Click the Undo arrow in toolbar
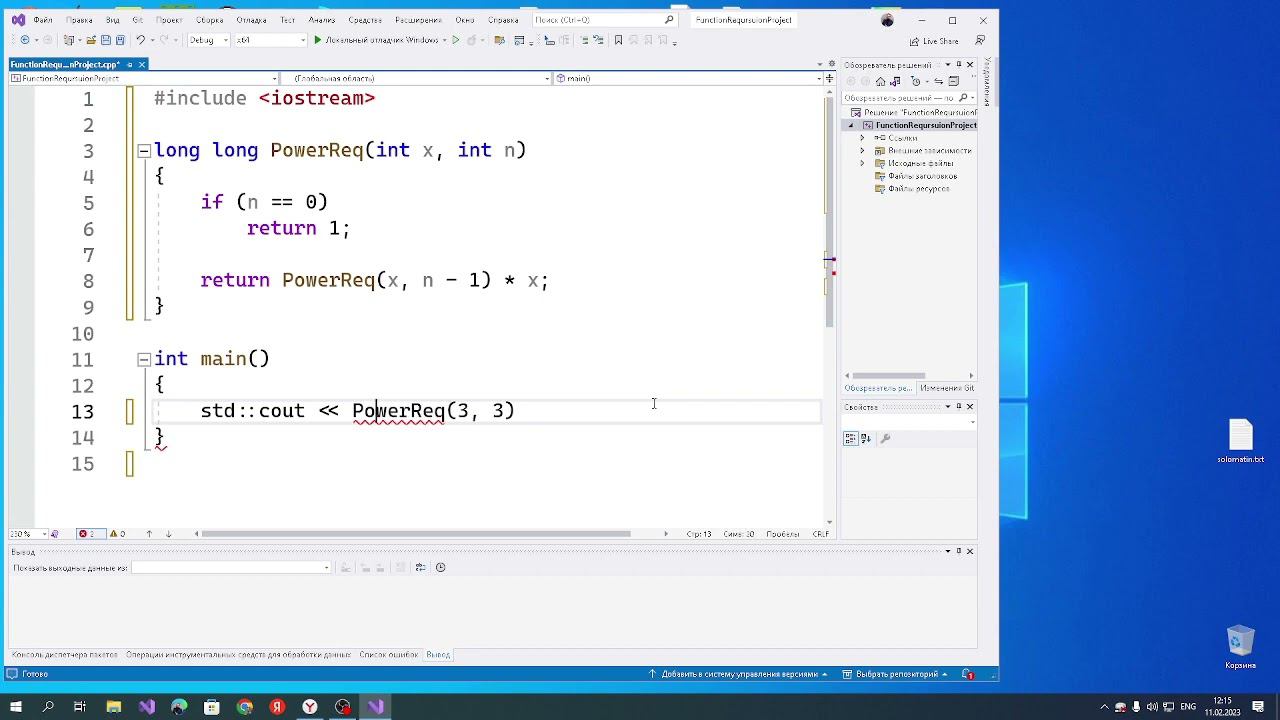Viewport: 1280px width, 720px height. (141, 40)
